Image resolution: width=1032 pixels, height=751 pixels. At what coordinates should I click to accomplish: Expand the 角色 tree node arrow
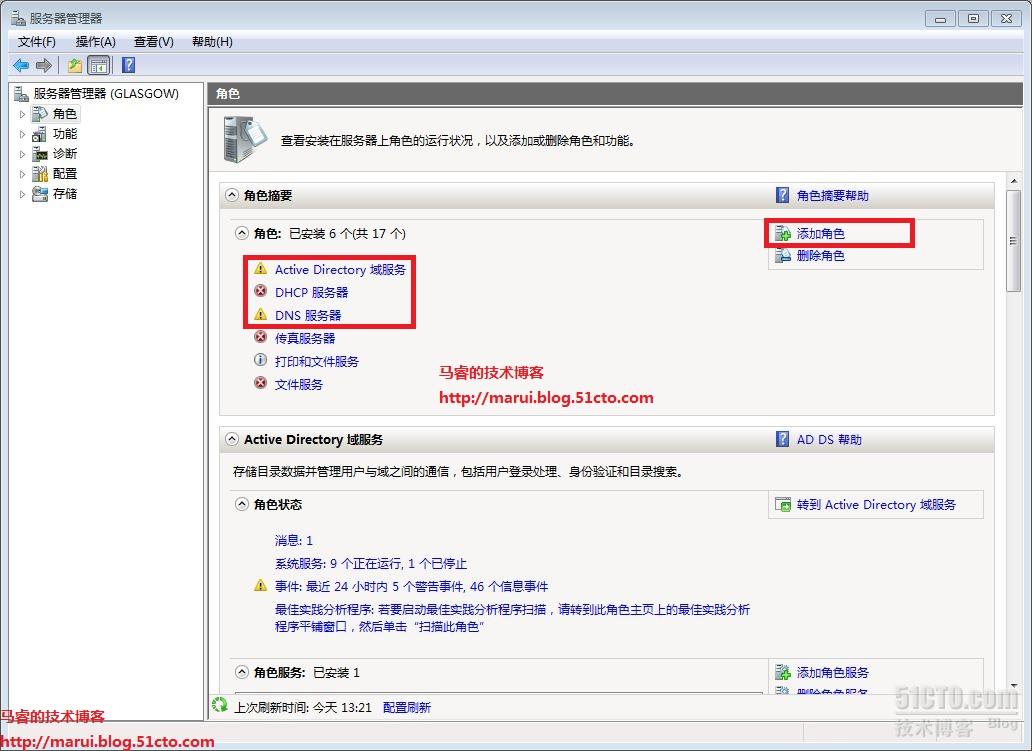22,115
